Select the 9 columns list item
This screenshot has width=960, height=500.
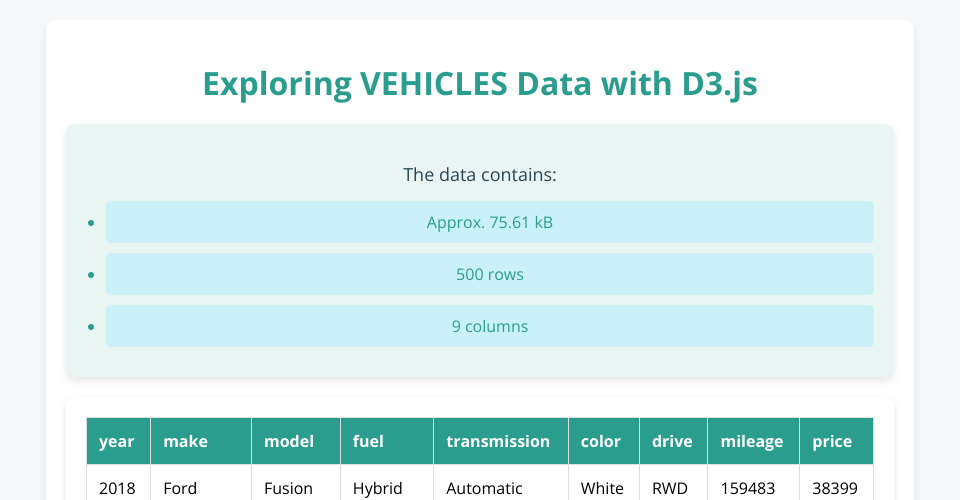pos(489,326)
